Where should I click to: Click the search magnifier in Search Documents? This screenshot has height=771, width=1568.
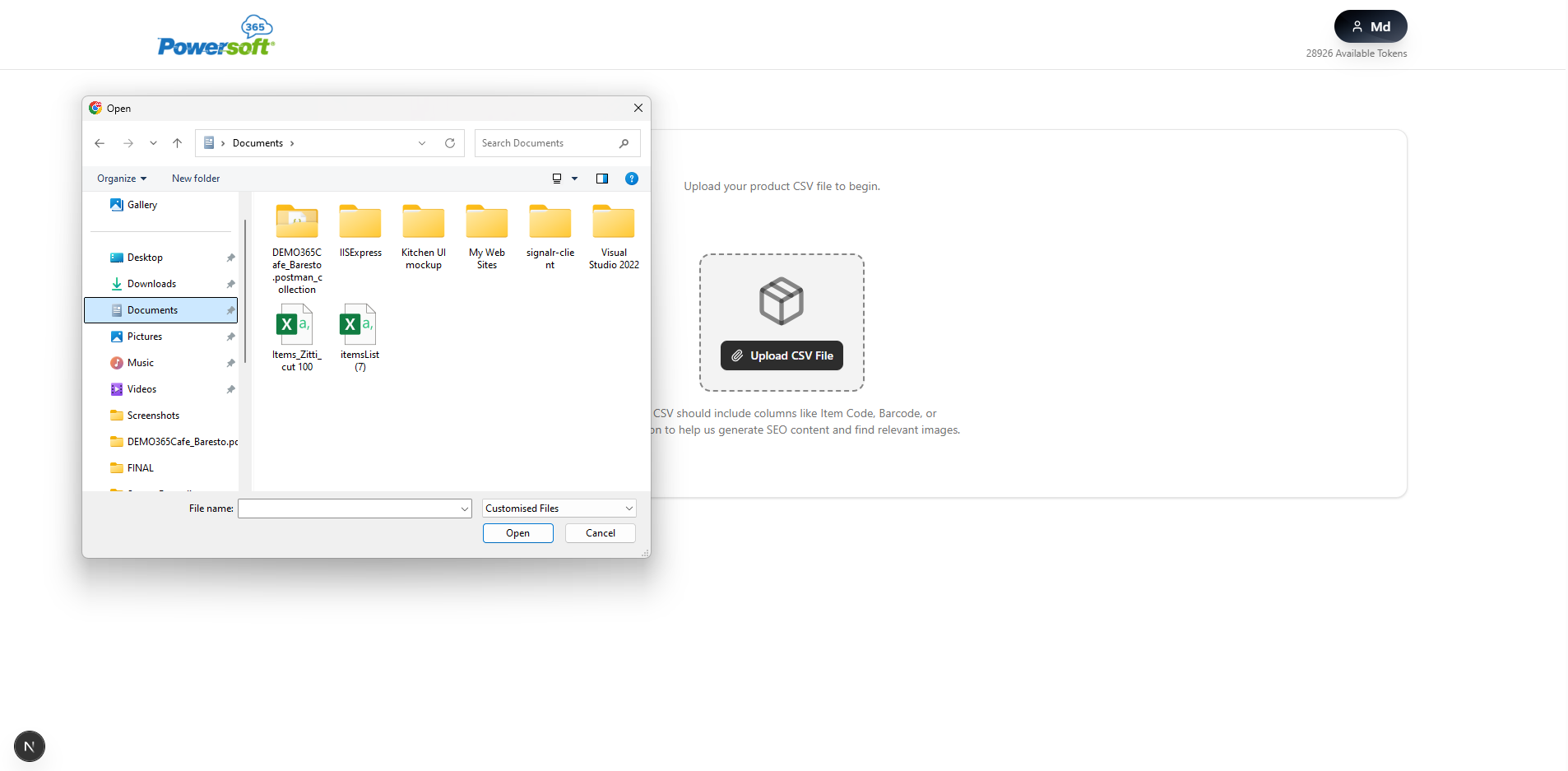coord(624,143)
